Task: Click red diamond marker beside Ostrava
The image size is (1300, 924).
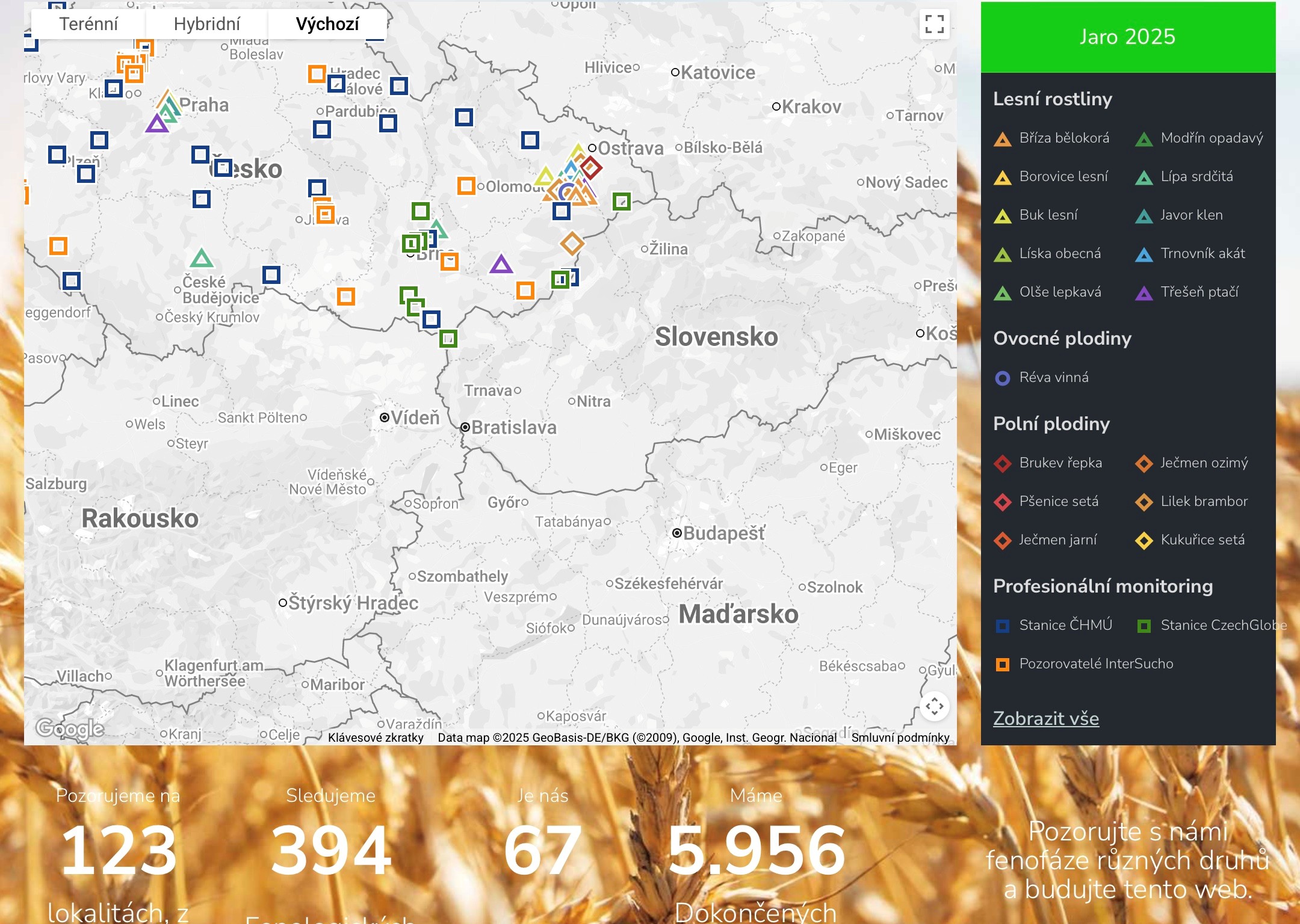Action: tap(590, 168)
